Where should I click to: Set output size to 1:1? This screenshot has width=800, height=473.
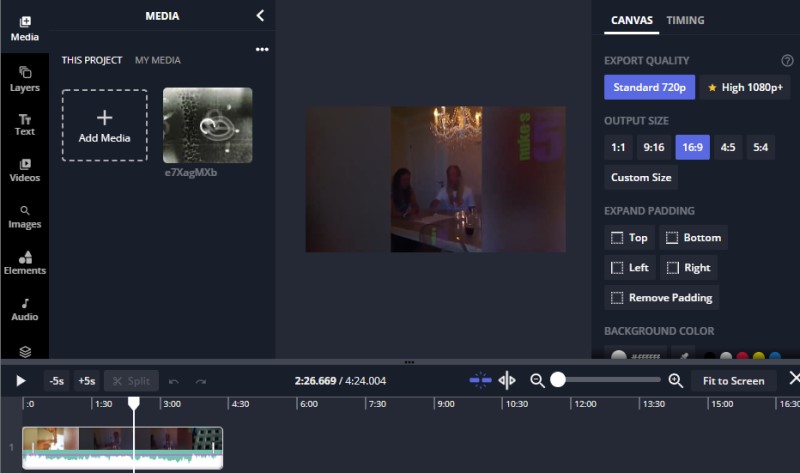tap(618, 147)
